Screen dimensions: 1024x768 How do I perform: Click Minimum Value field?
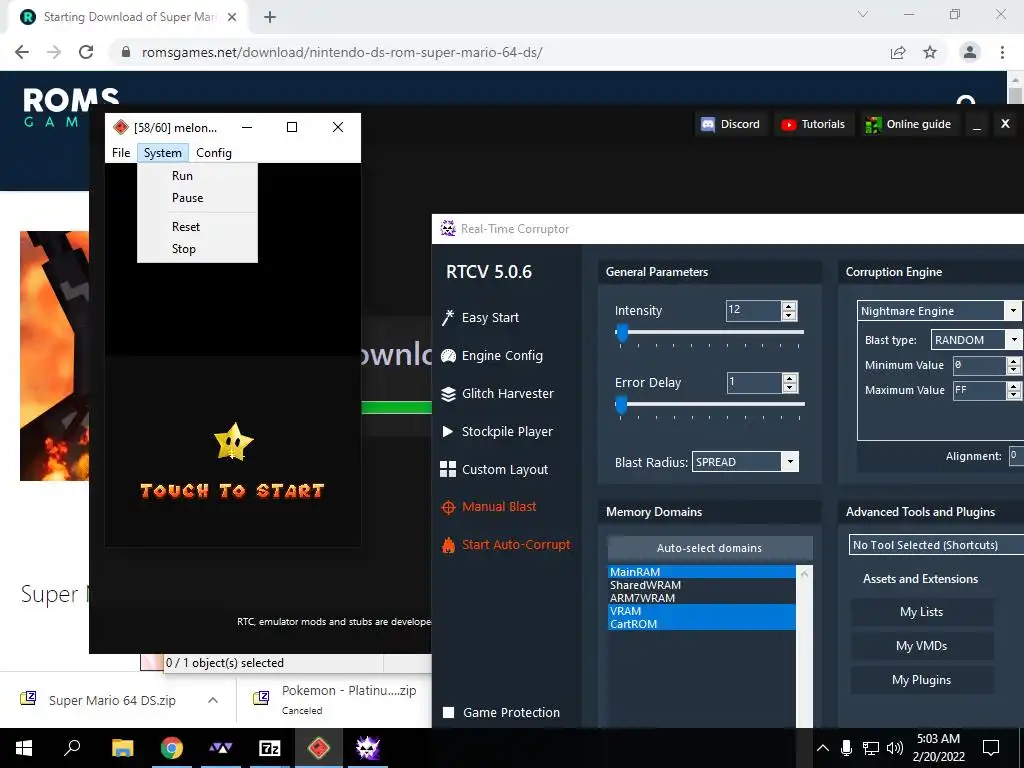coord(980,365)
